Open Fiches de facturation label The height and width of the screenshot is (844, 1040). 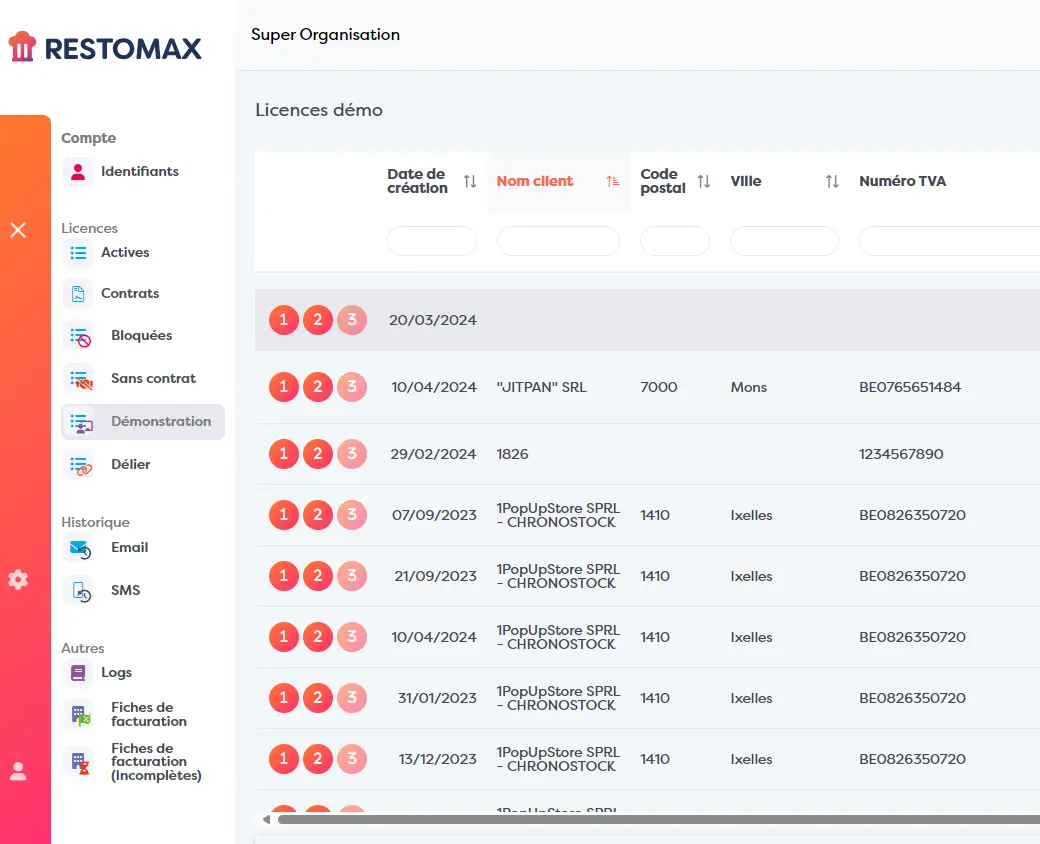pyautogui.click(x=149, y=715)
